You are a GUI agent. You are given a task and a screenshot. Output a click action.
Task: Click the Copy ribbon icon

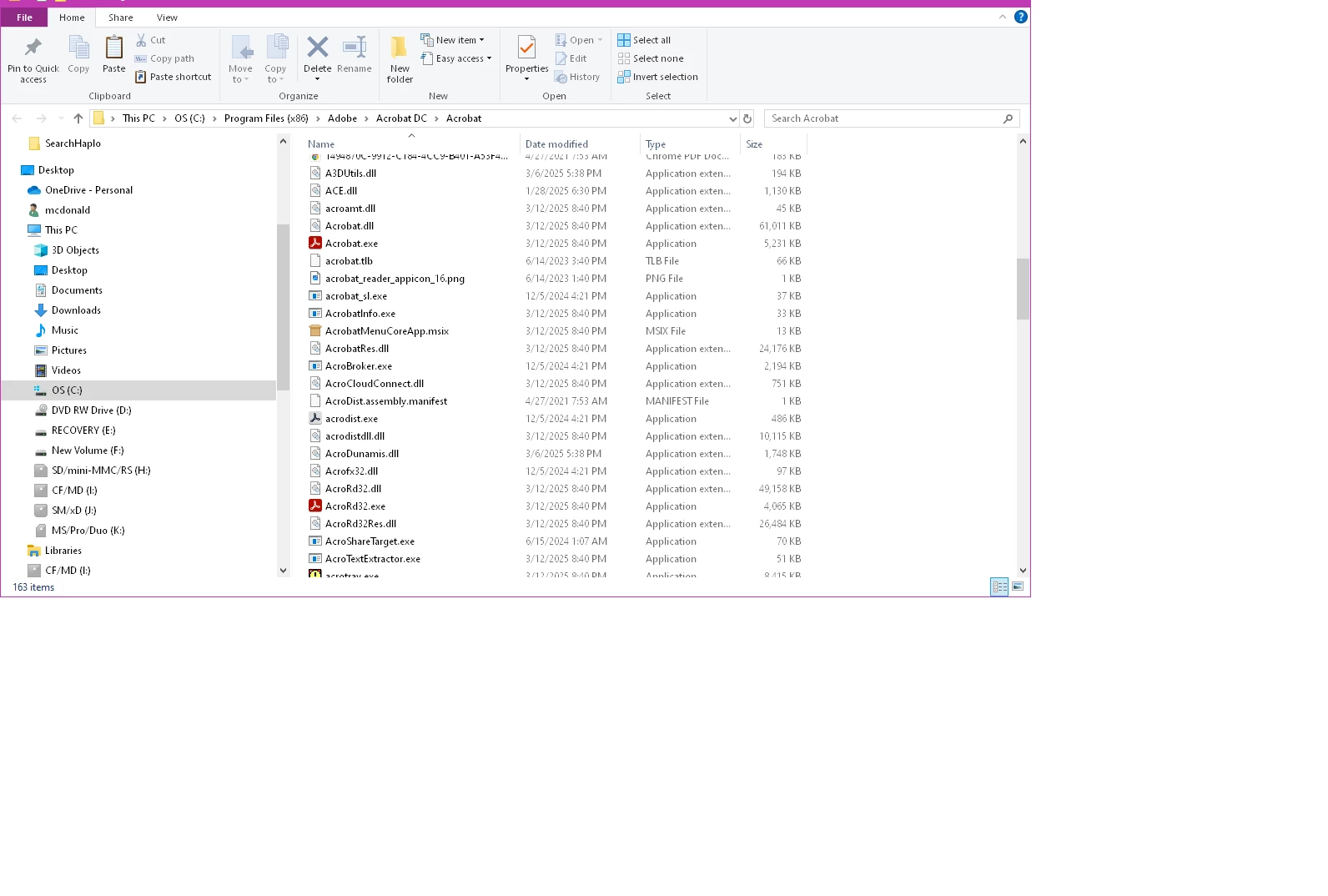click(78, 47)
